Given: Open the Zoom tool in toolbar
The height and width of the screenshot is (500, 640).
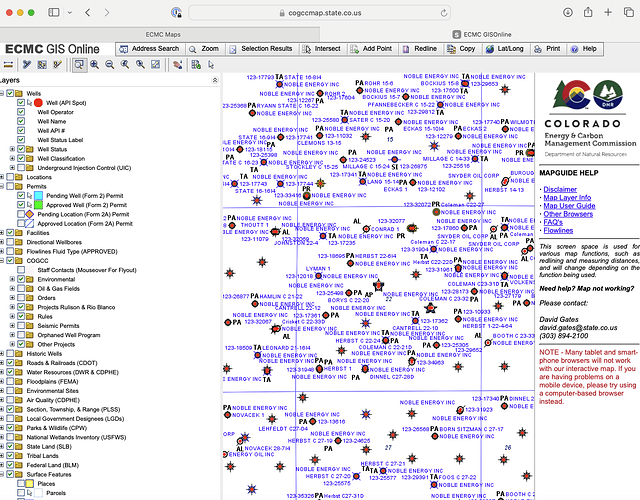Looking at the screenshot, I should click(x=204, y=48).
